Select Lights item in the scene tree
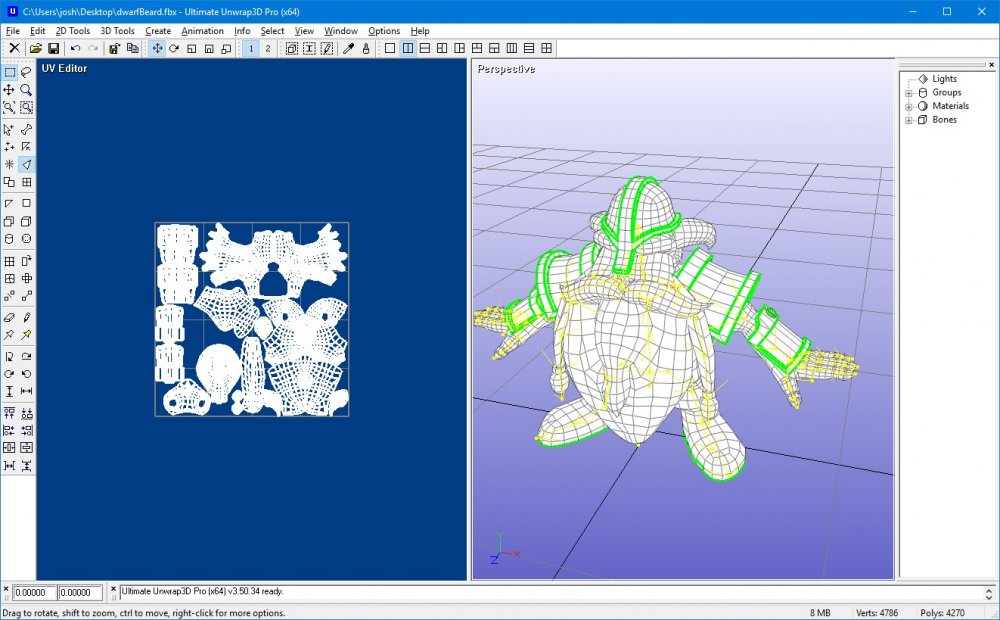1000x620 pixels. tap(944, 79)
